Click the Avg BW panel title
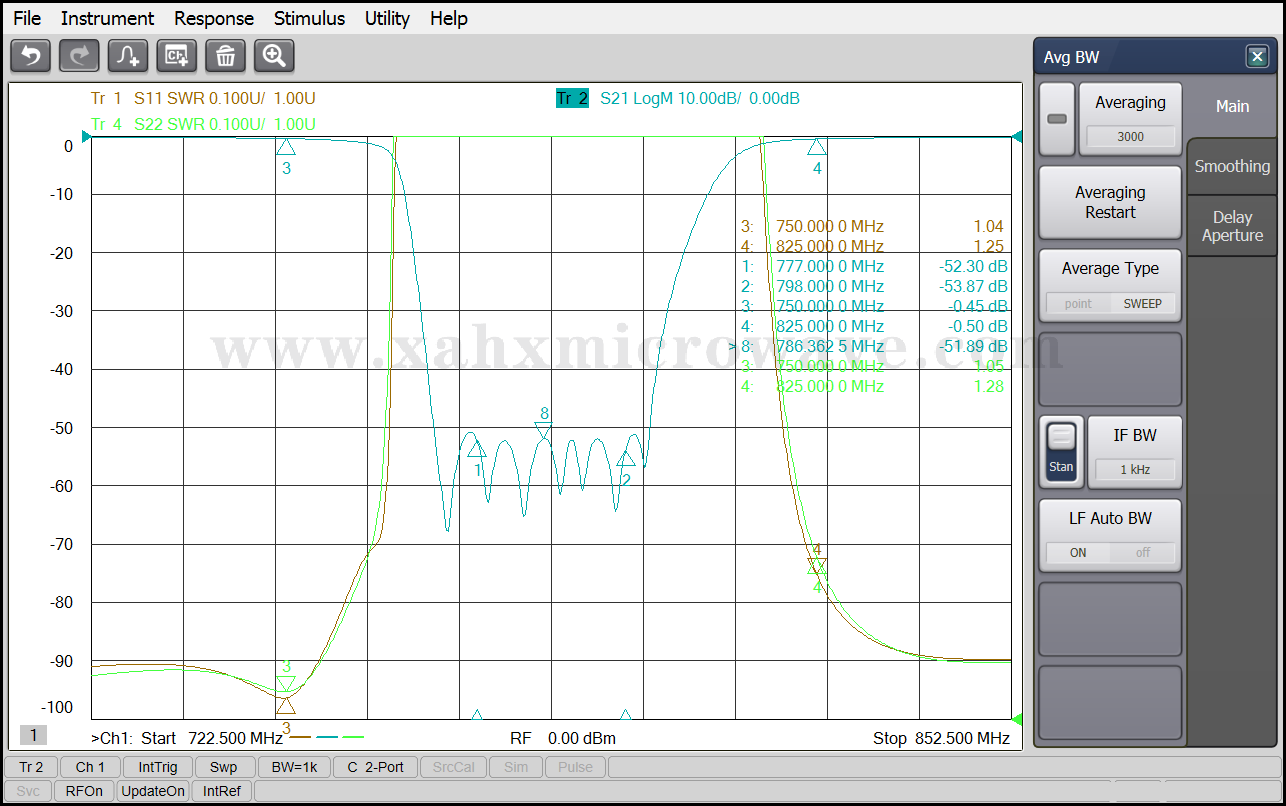This screenshot has height=806, width=1286. click(1071, 57)
